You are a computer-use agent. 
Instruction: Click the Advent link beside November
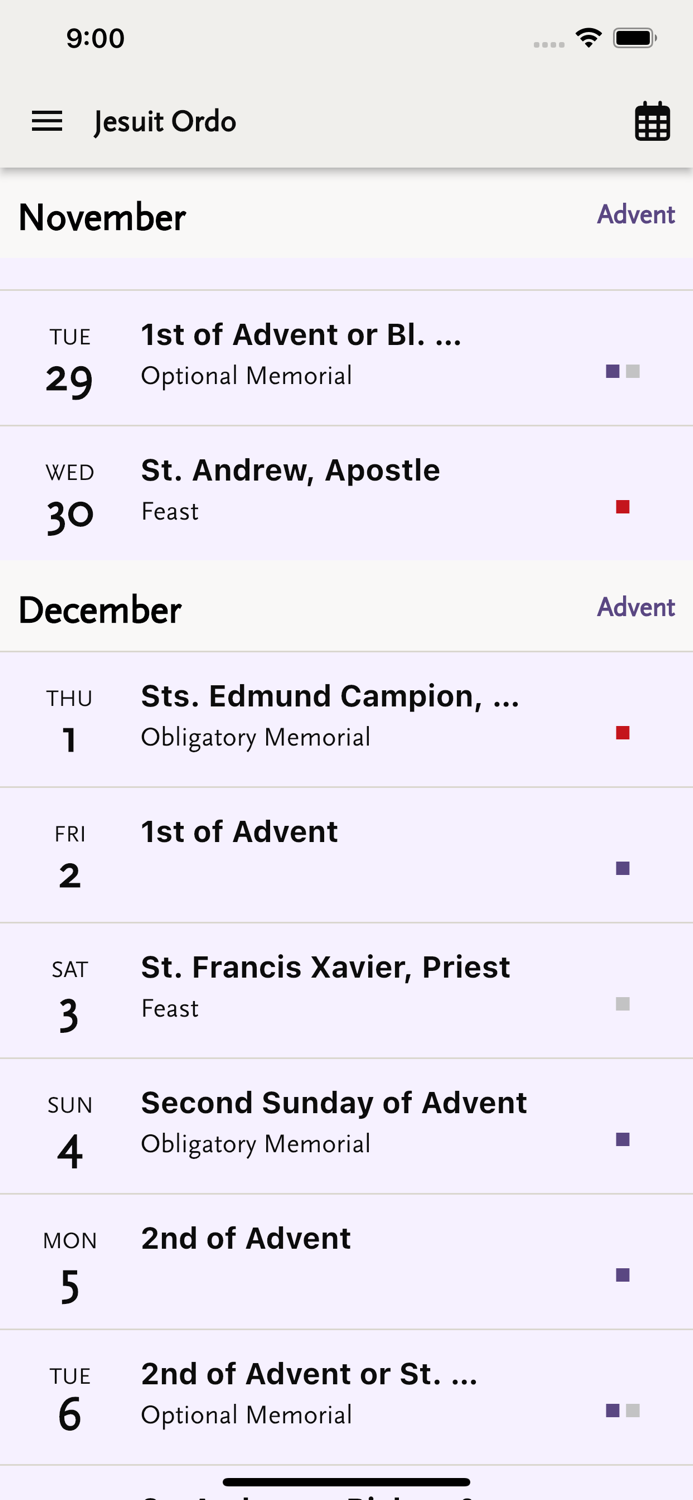[x=636, y=215]
